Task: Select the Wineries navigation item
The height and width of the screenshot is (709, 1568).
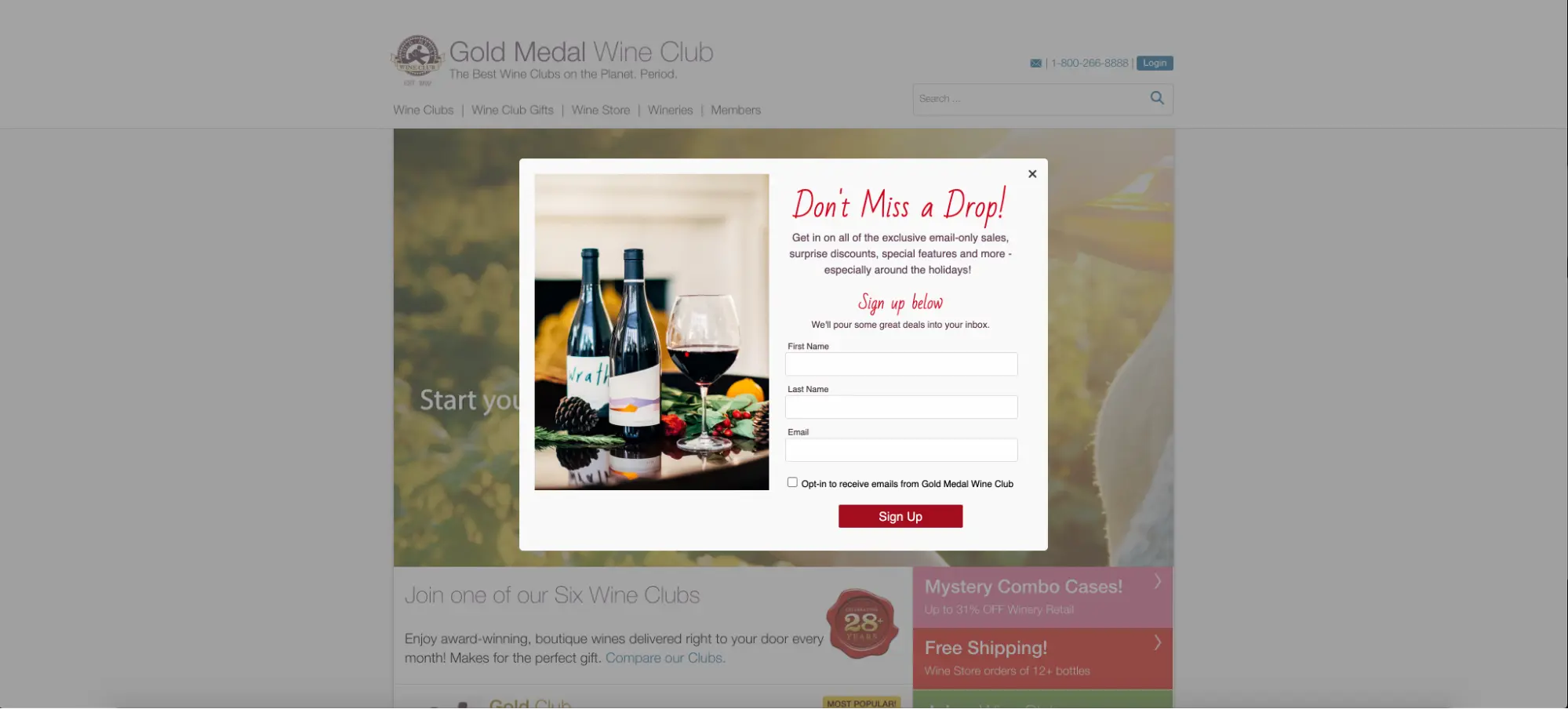Action: [671, 110]
